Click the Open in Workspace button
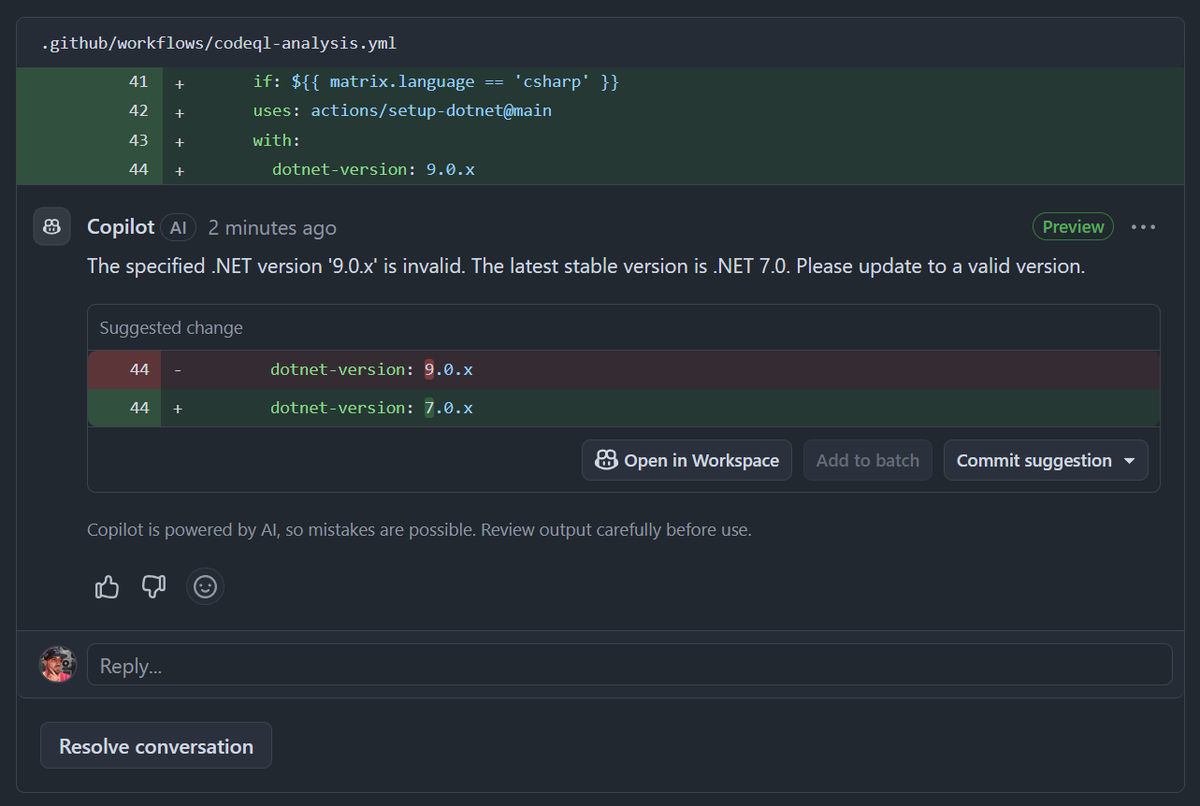The height and width of the screenshot is (806, 1200). [687, 460]
